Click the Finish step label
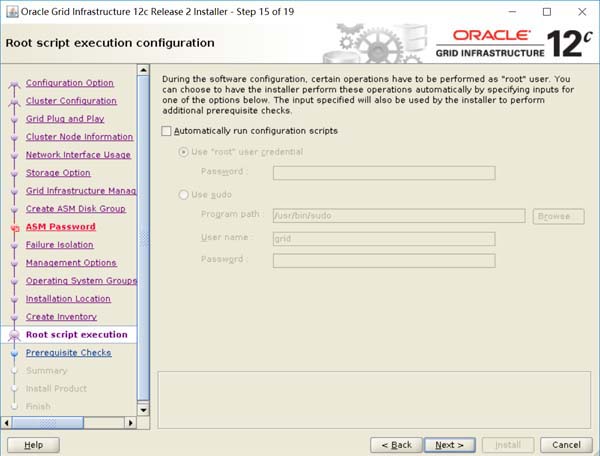The height and width of the screenshot is (456, 600). click(x=38, y=407)
